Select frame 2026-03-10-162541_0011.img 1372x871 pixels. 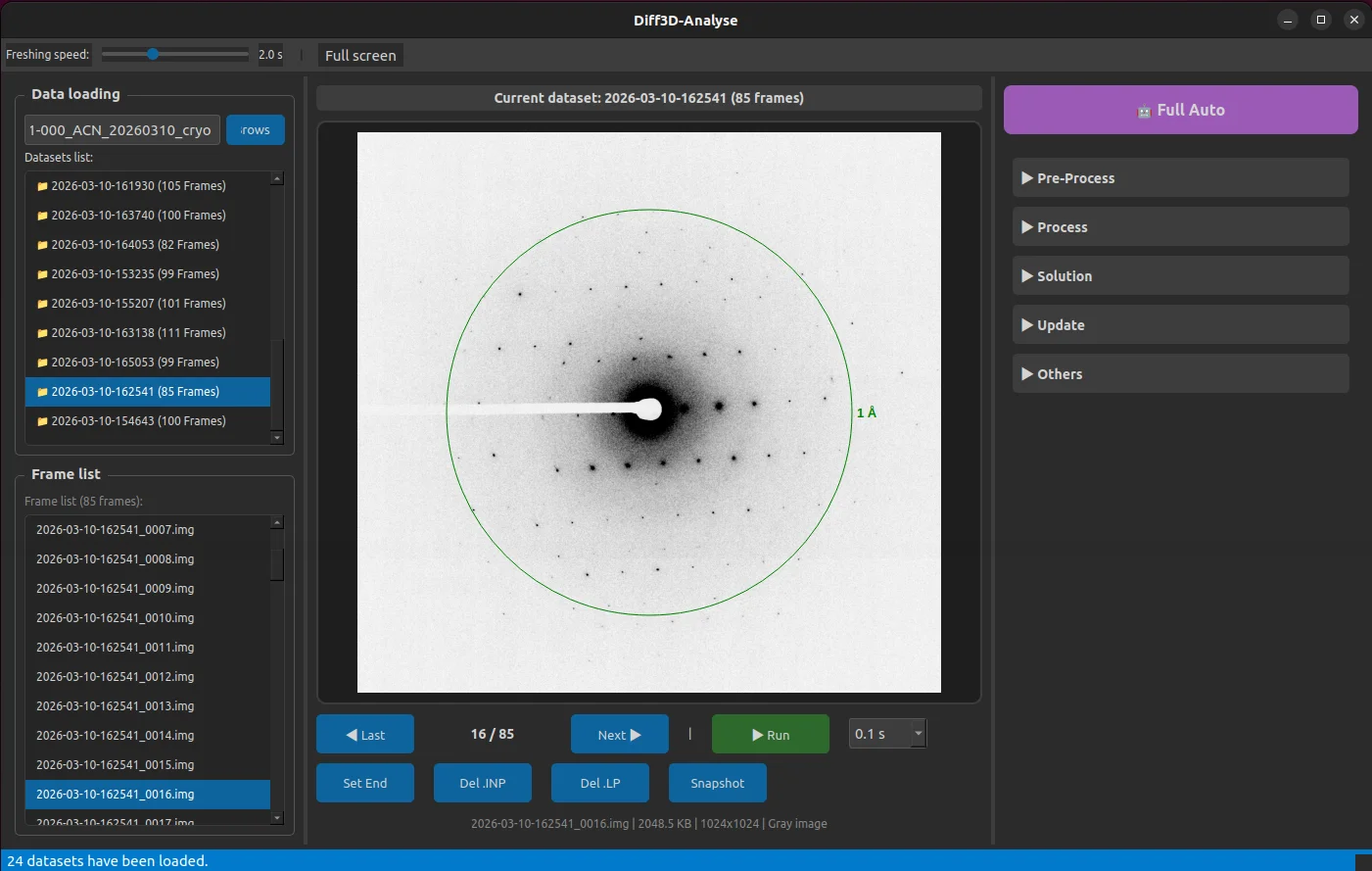(147, 647)
